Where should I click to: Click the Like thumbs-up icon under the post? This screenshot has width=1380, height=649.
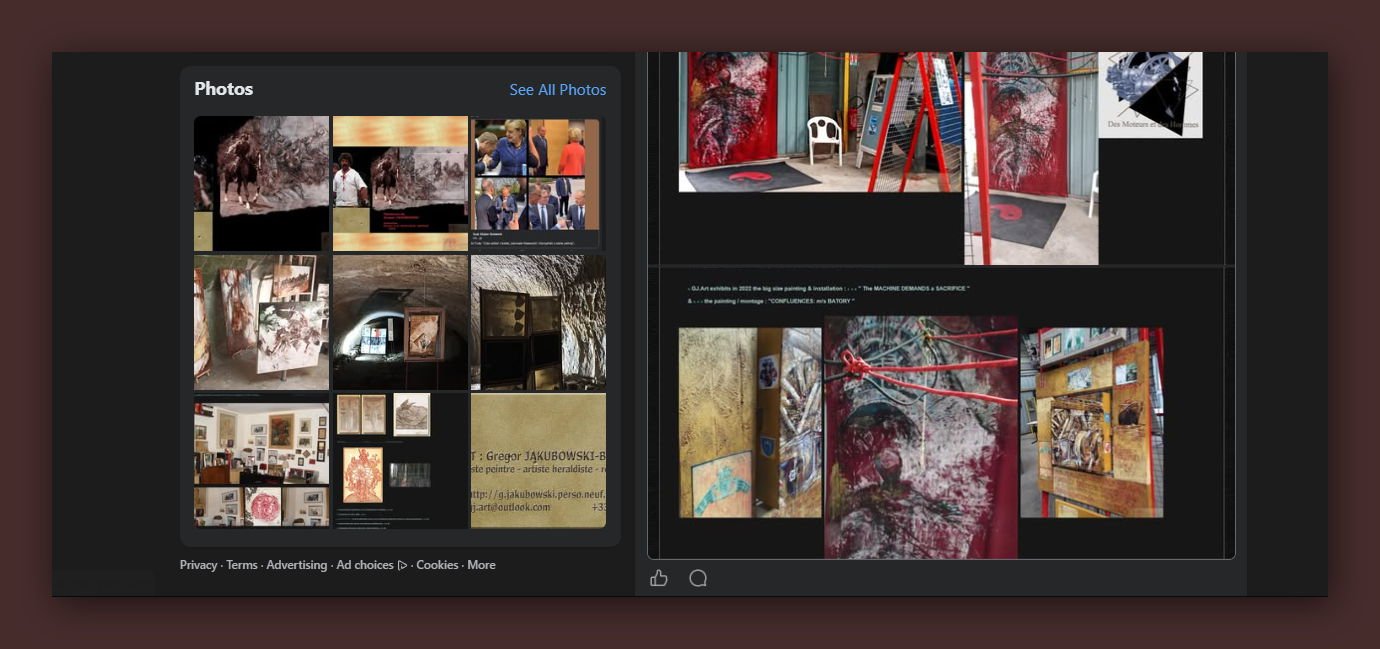tap(659, 578)
